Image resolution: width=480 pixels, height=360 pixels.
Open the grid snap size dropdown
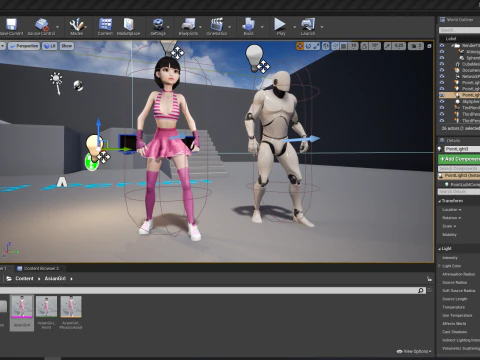pos(353,46)
